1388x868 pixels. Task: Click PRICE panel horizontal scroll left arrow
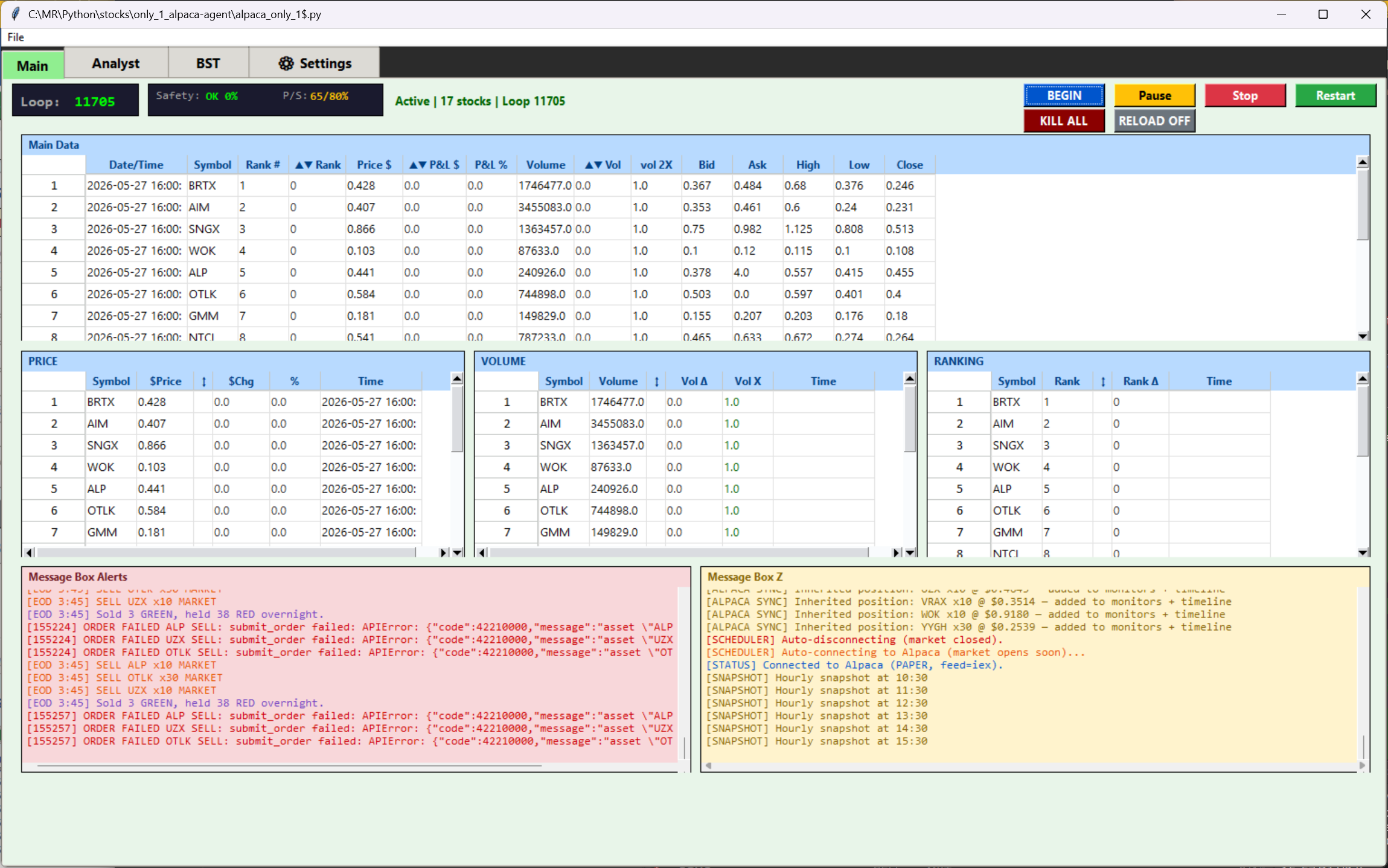[x=28, y=552]
